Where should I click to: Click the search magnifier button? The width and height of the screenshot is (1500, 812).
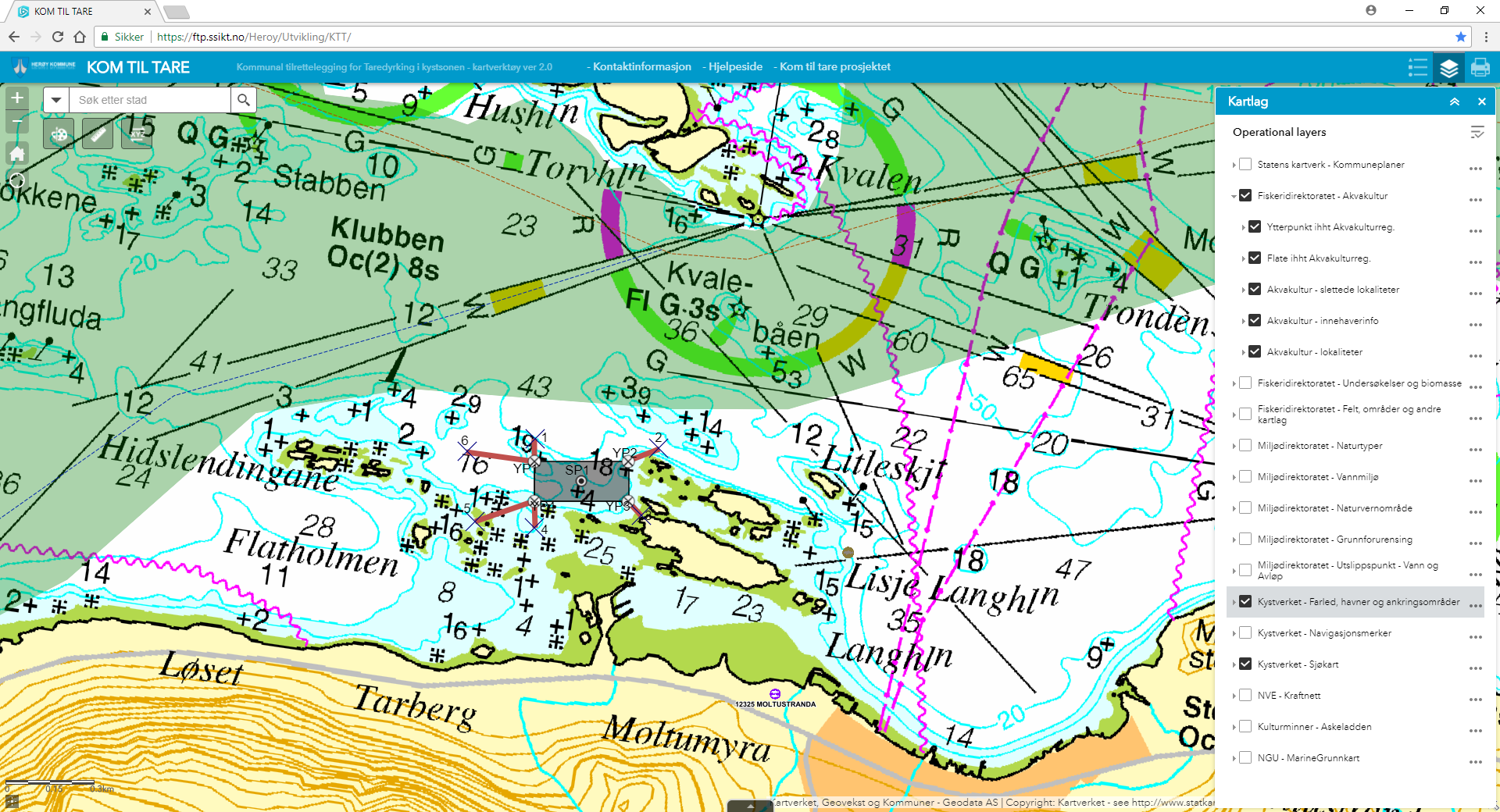click(244, 100)
